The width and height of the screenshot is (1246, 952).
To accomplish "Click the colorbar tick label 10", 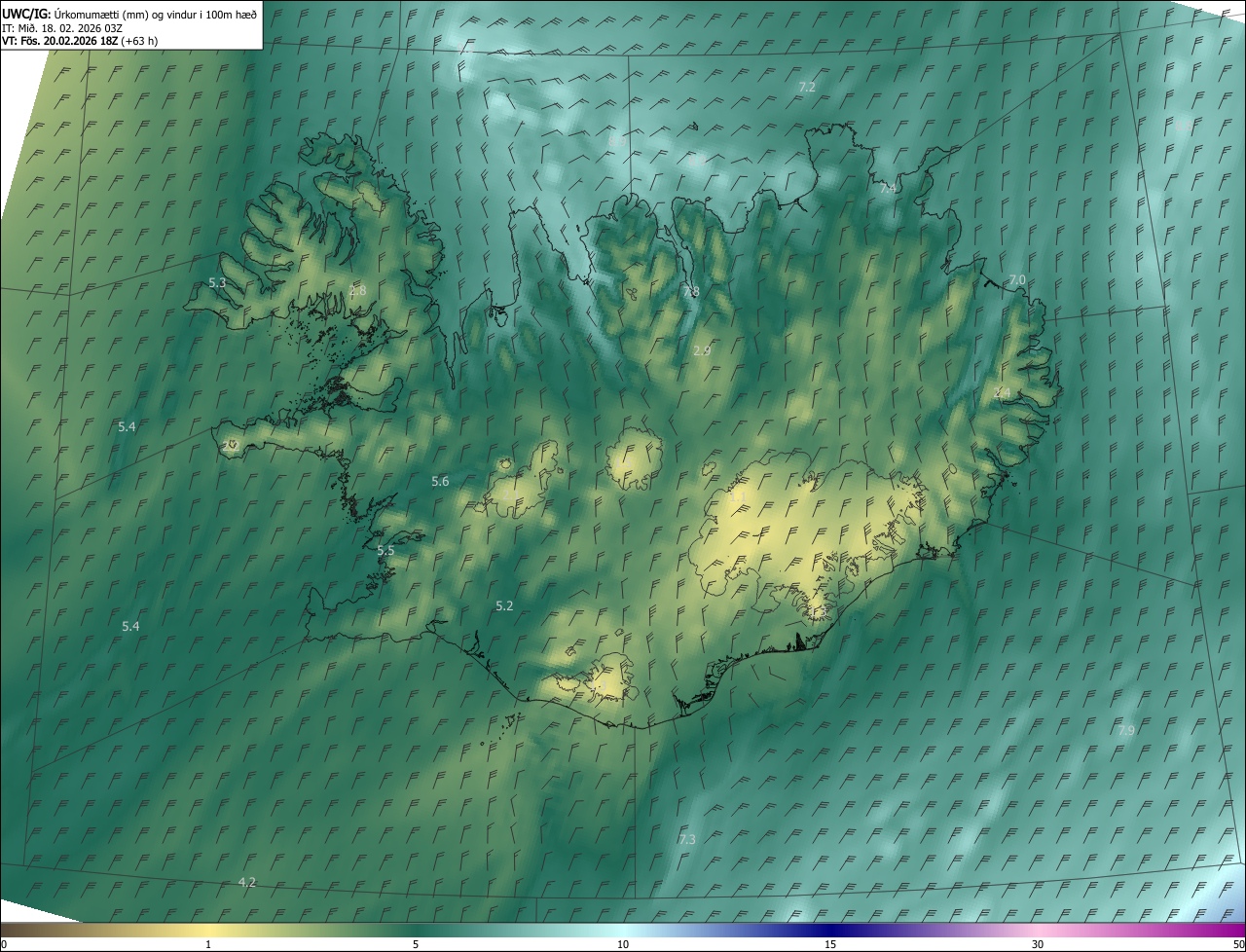I will [623, 944].
